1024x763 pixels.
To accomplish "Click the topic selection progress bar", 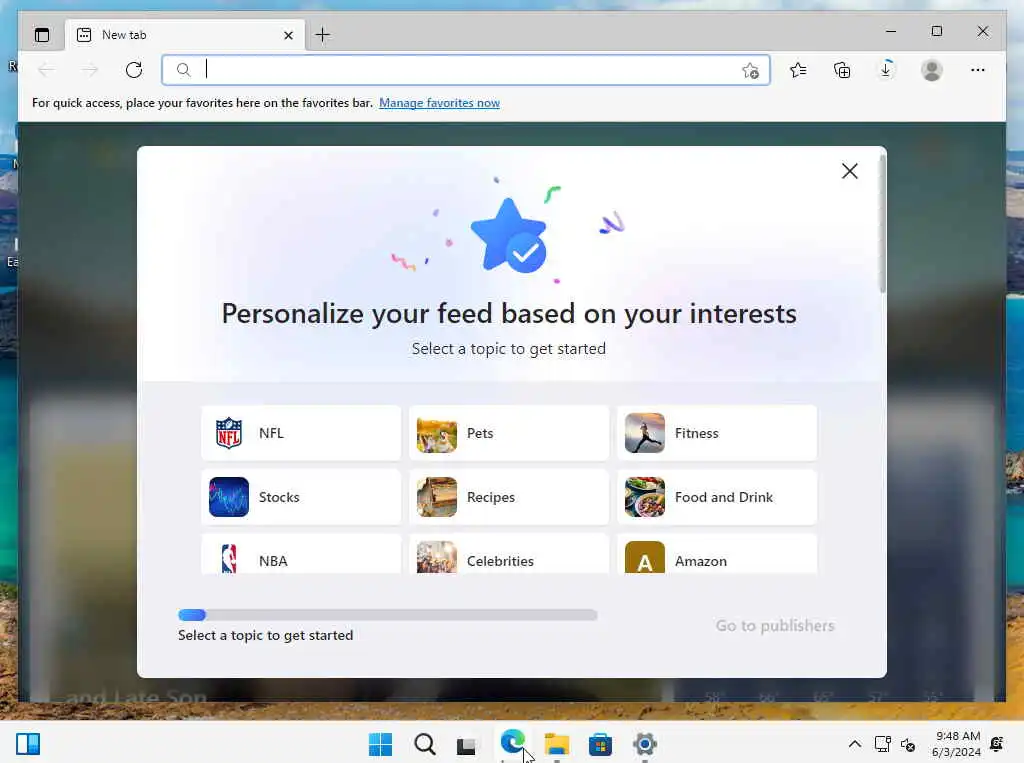I will (x=388, y=615).
